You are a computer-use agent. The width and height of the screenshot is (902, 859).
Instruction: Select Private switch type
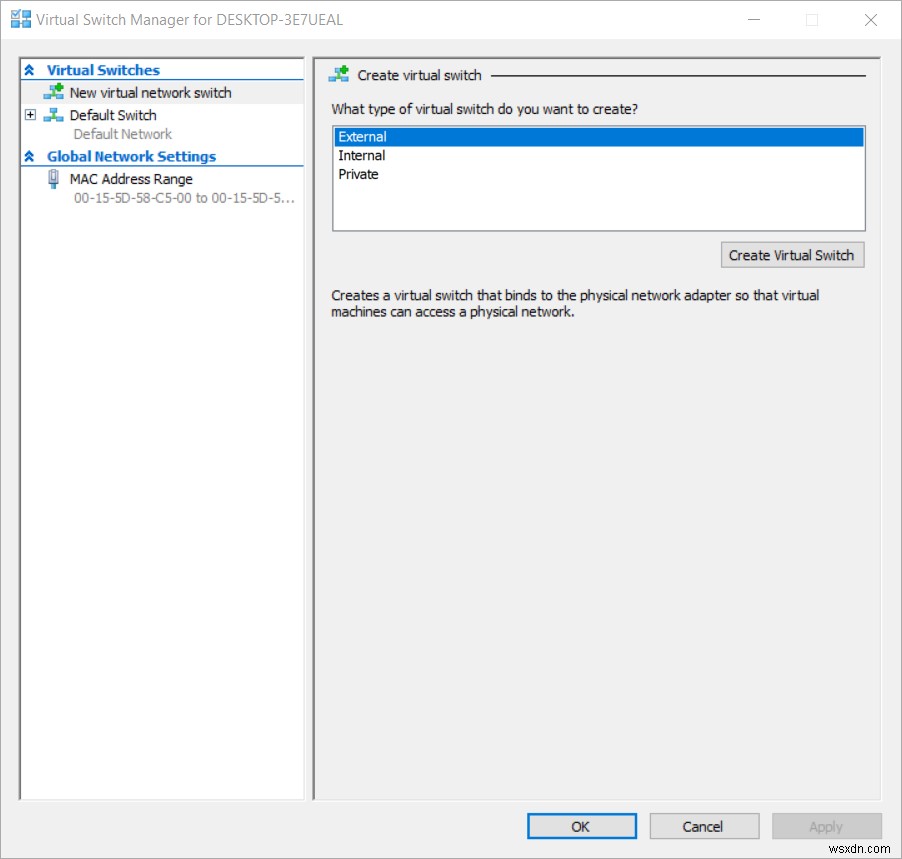click(400, 174)
